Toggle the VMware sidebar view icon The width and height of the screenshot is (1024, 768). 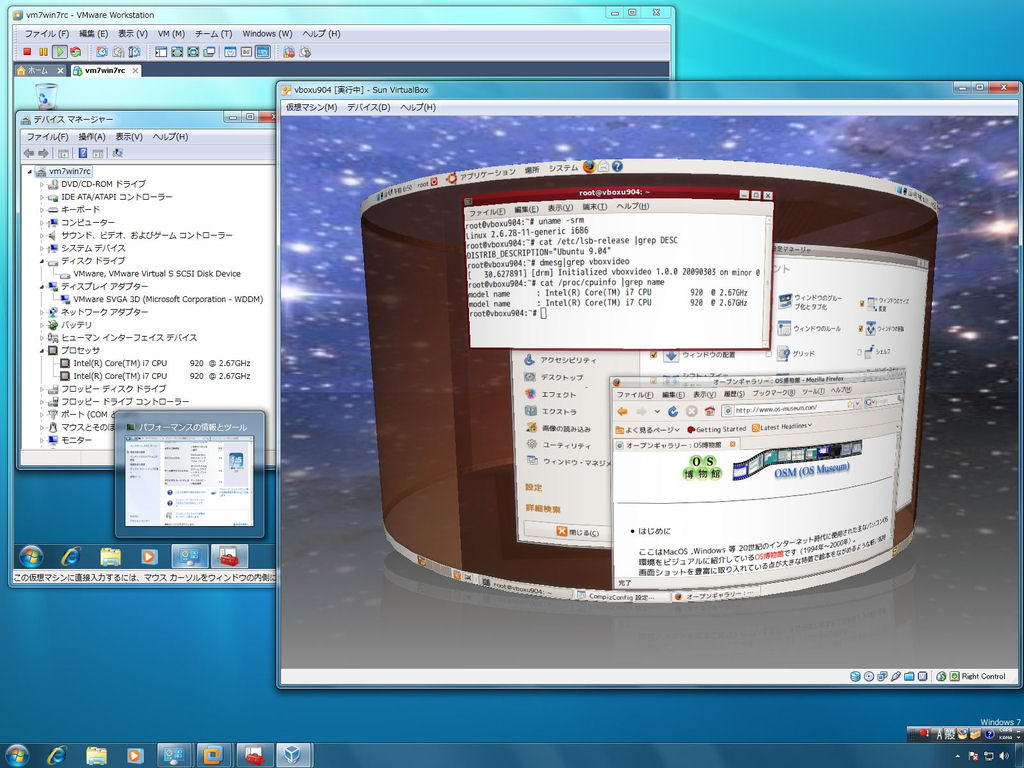tap(161, 52)
